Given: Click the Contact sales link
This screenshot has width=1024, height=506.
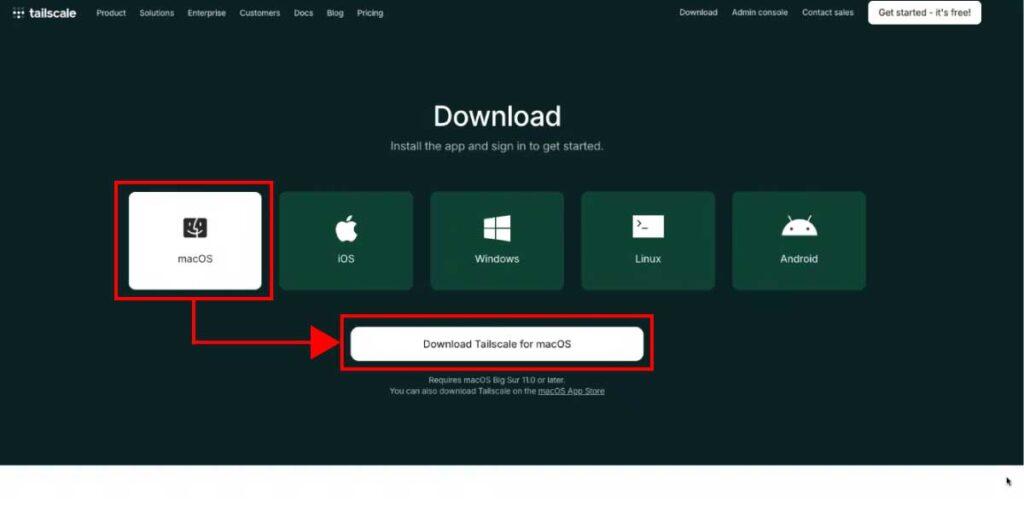Looking at the screenshot, I should (827, 12).
